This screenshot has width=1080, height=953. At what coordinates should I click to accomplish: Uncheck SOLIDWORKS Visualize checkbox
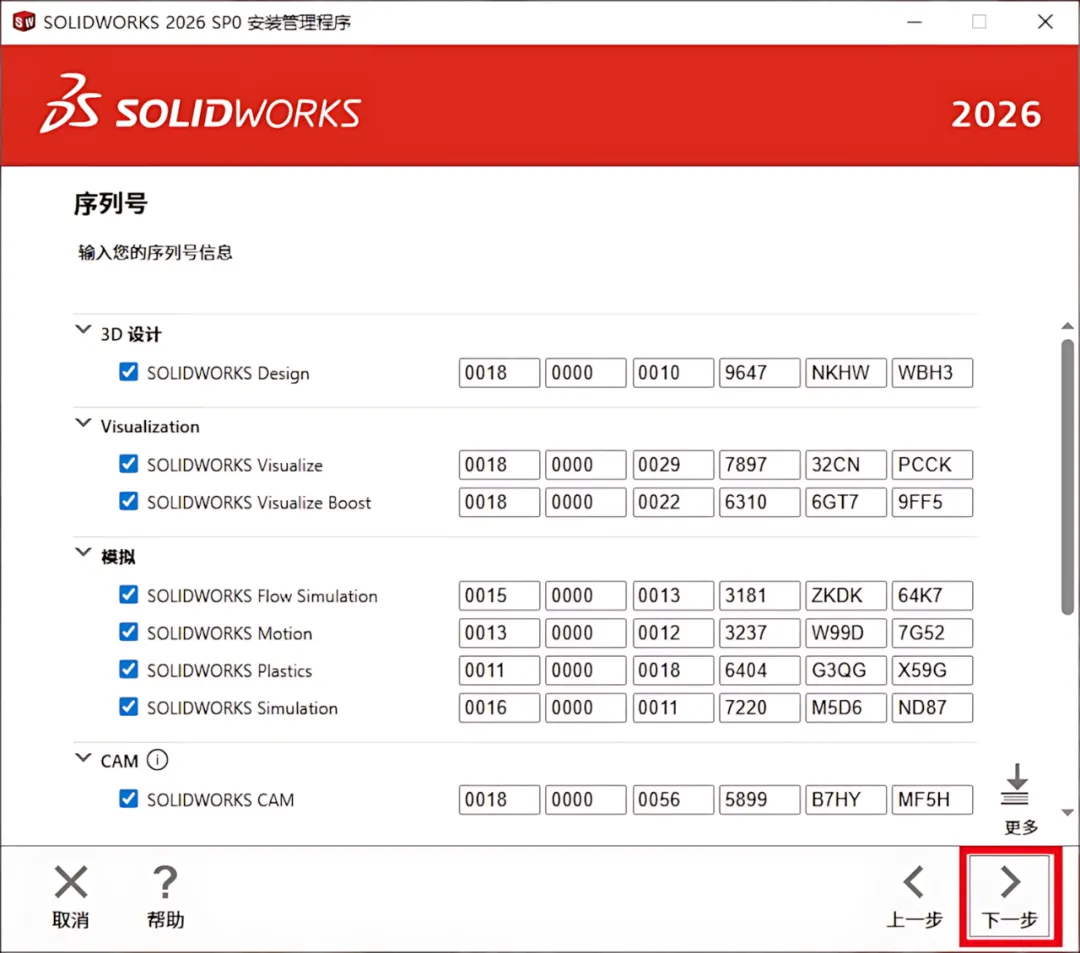click(x=128, y=464)
